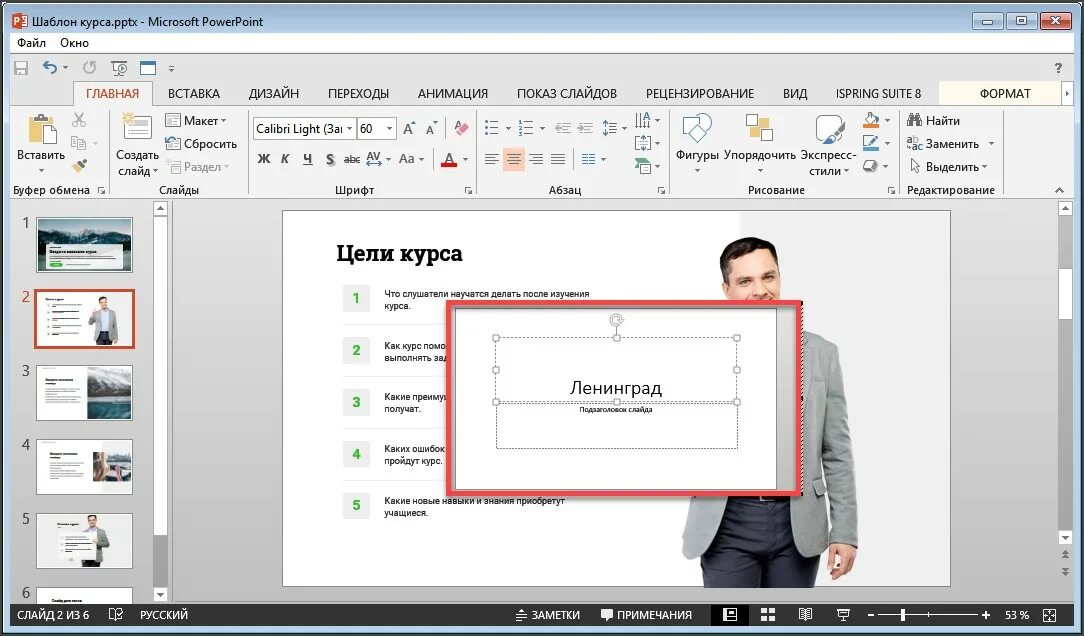Expand the Макет layout dropdown
1084x636 pixels.
click(196, 120)
